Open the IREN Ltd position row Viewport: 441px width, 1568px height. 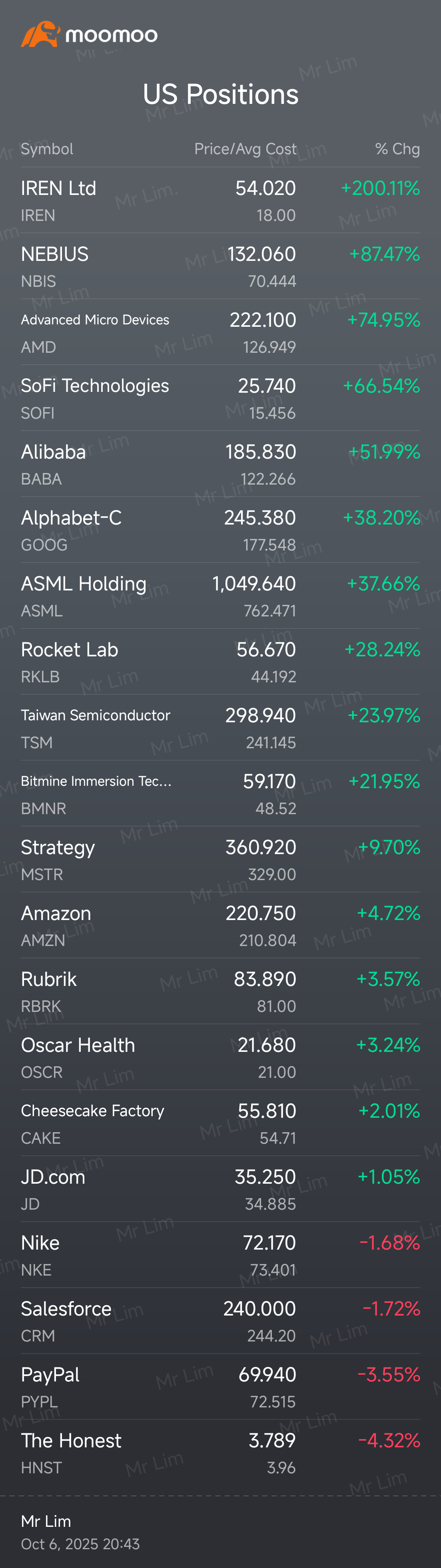coord(220,200)
